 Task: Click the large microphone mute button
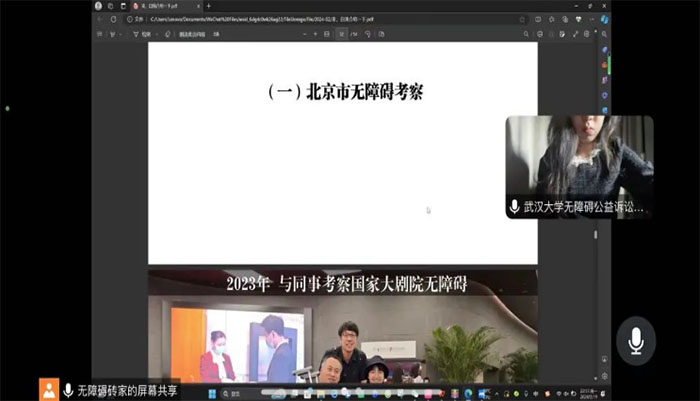tap(635, 341)
